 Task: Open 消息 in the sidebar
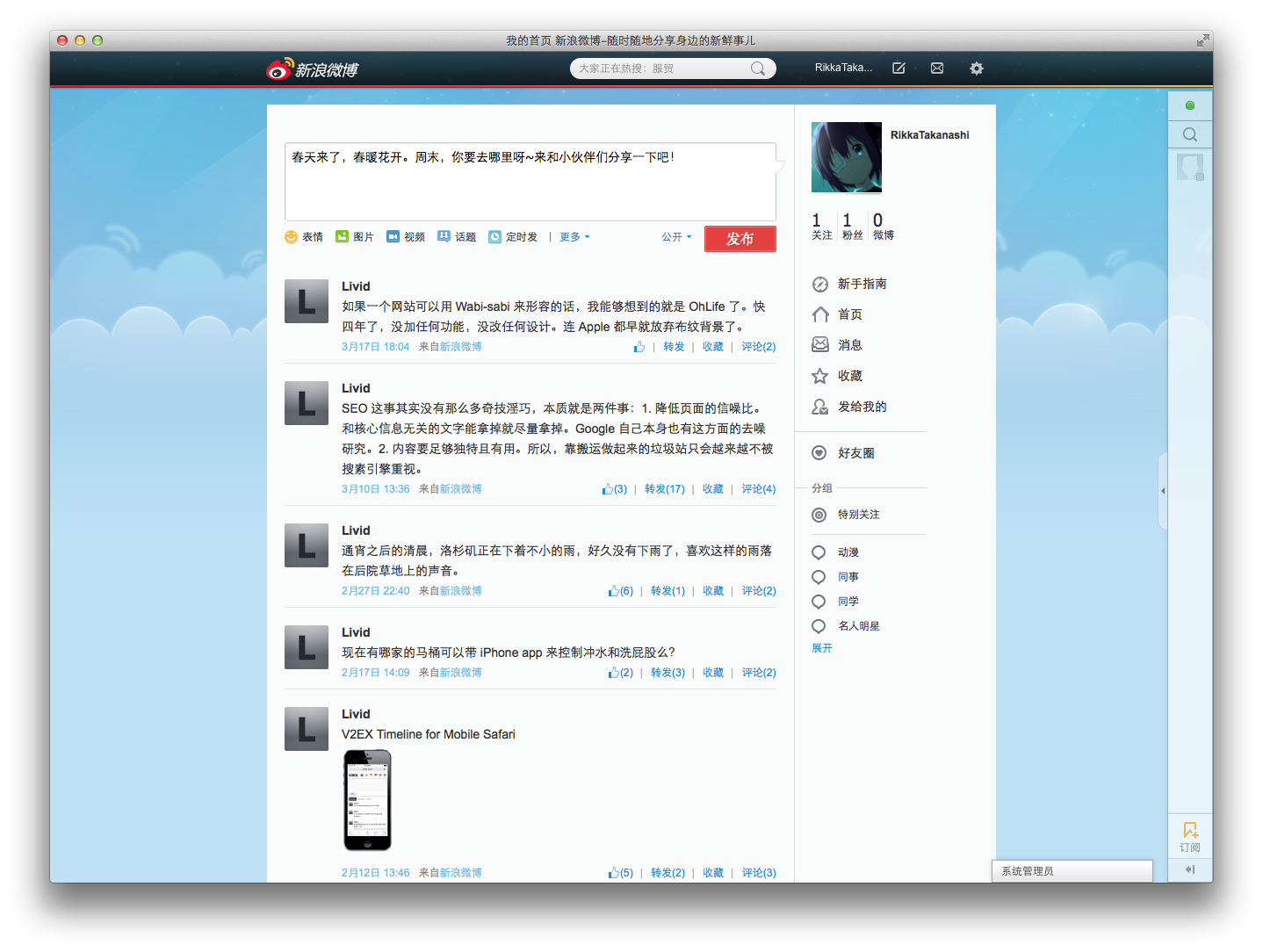(x=838, y=345)
